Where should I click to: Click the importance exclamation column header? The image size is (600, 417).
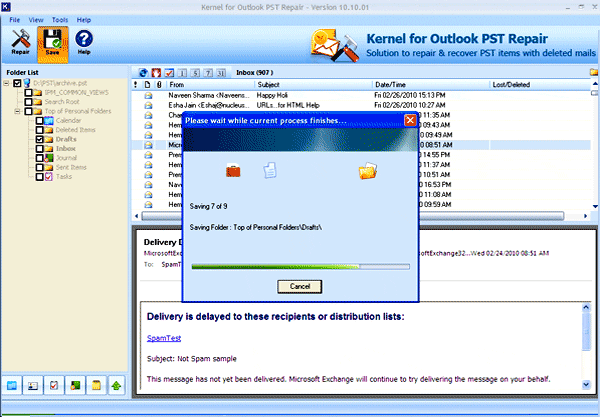click(135, 85)
